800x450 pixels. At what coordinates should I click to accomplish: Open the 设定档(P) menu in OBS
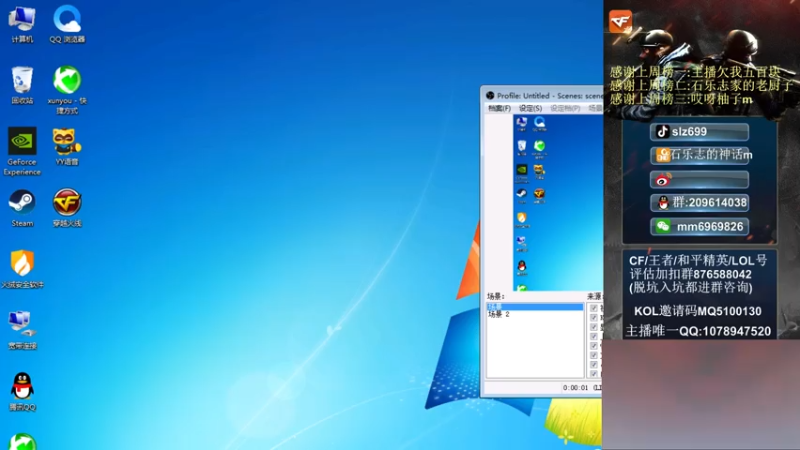click(x=565, y=108)
